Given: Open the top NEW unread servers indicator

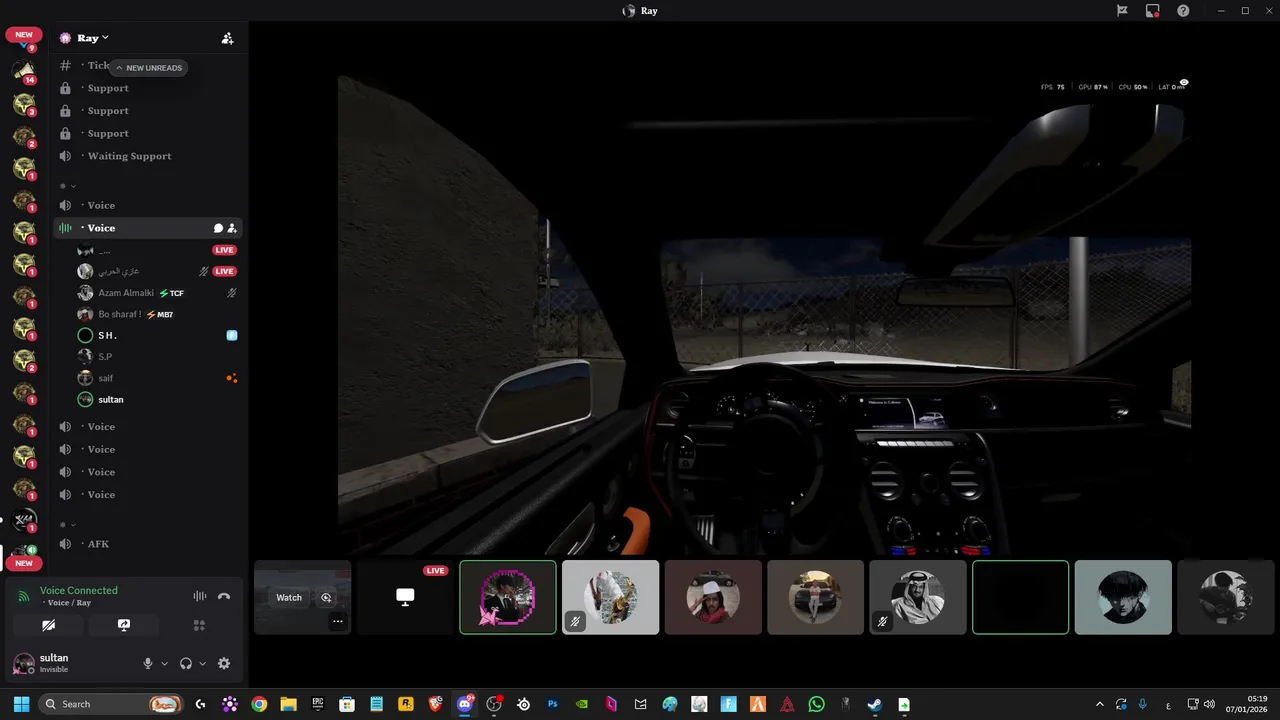Looking at the screenshot, I should pyautogui.click(x=24, y=35).
